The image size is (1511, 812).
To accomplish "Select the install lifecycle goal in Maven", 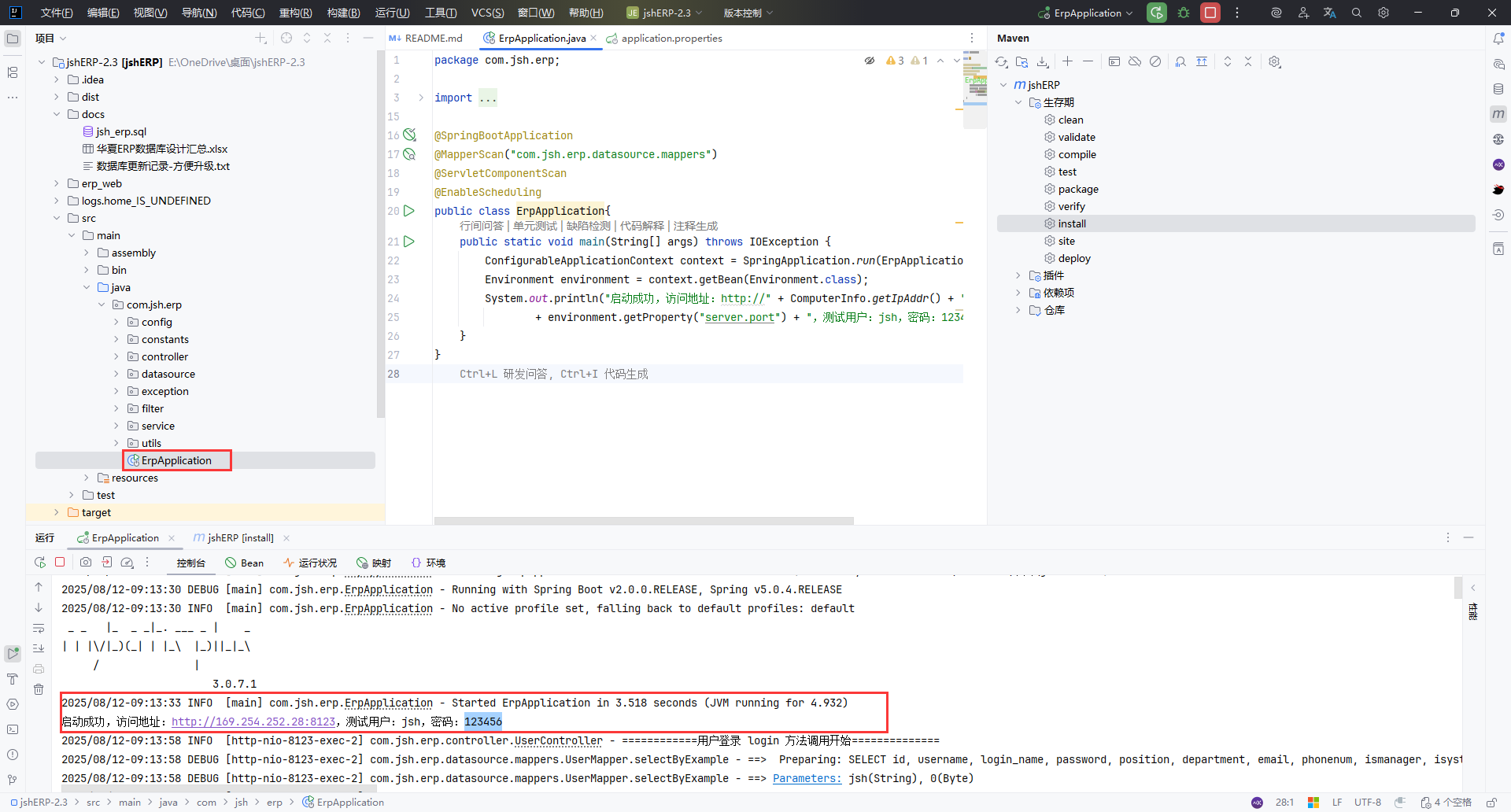I will 1072,223.
